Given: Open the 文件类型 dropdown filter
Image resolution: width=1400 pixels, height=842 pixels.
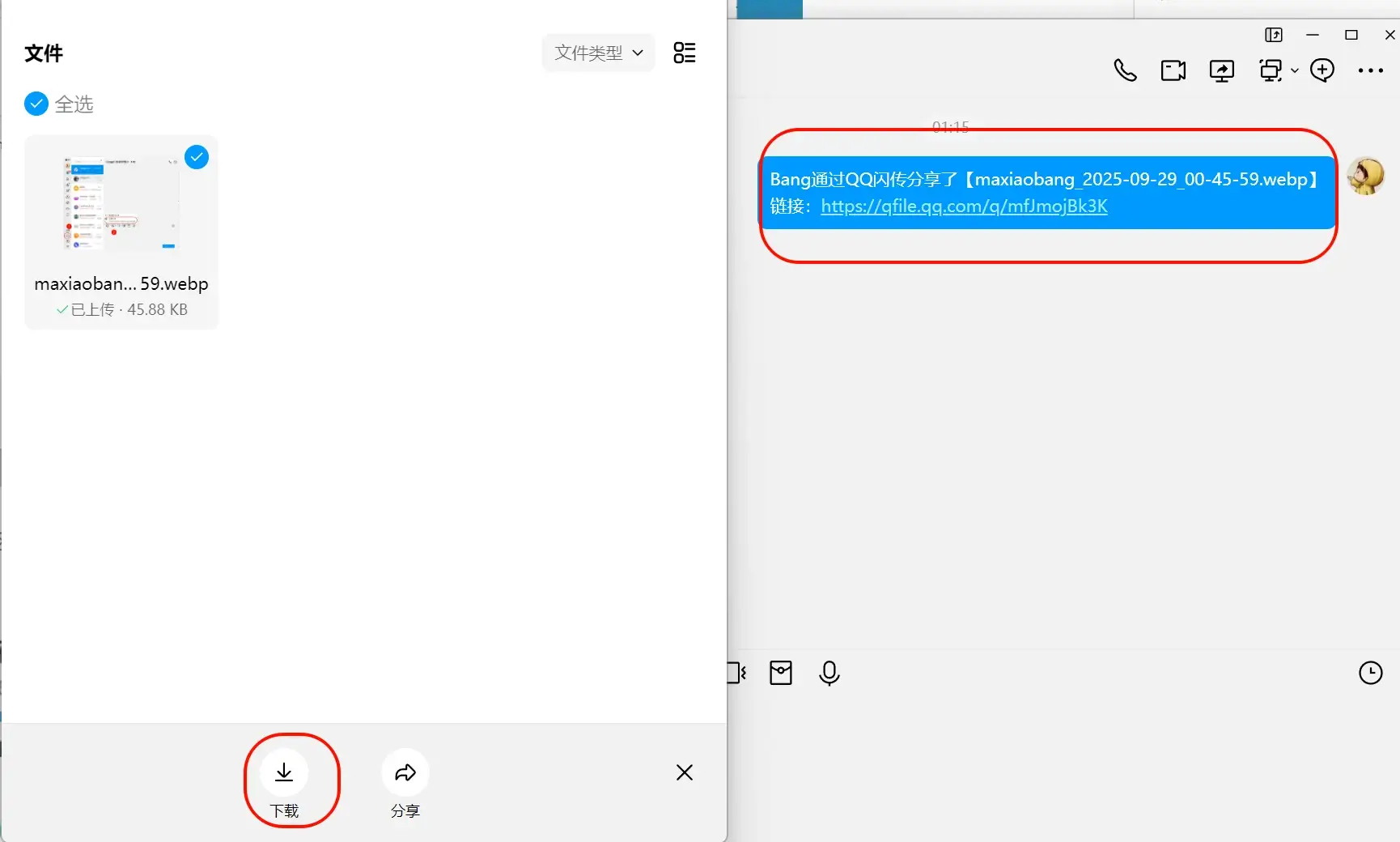Looking at the screenshot, I should click(x=598, y=53).
